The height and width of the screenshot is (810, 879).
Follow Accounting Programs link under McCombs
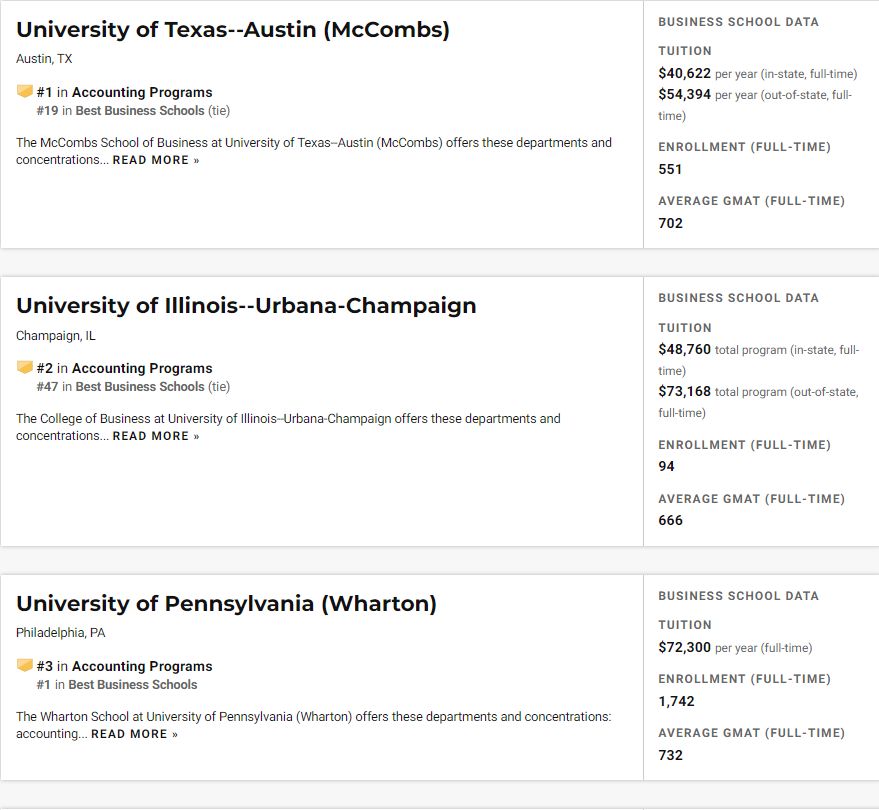pyautogui.click(x=142, y=92)
